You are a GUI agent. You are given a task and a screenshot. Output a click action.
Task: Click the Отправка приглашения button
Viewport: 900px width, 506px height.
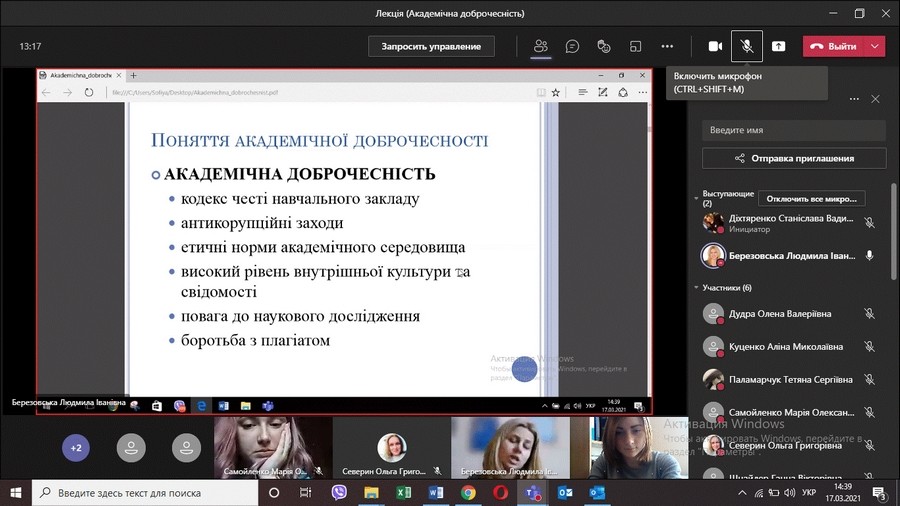[x=794, y=158]
